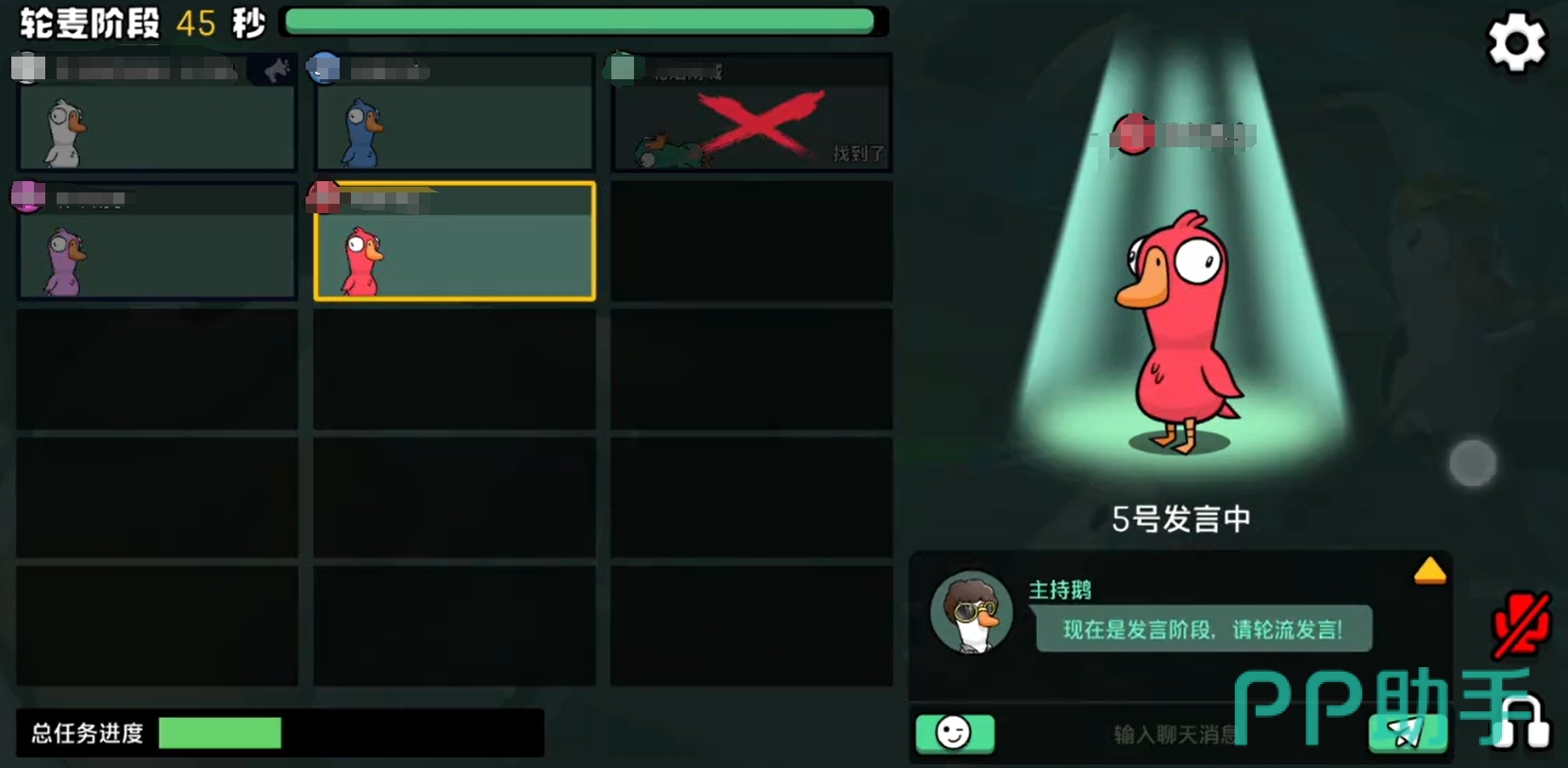Image resolution: width=1568 pixels, height=768 pixels.
Task: Expand chat with yellow up arrow
Action: click(1430, 571)
